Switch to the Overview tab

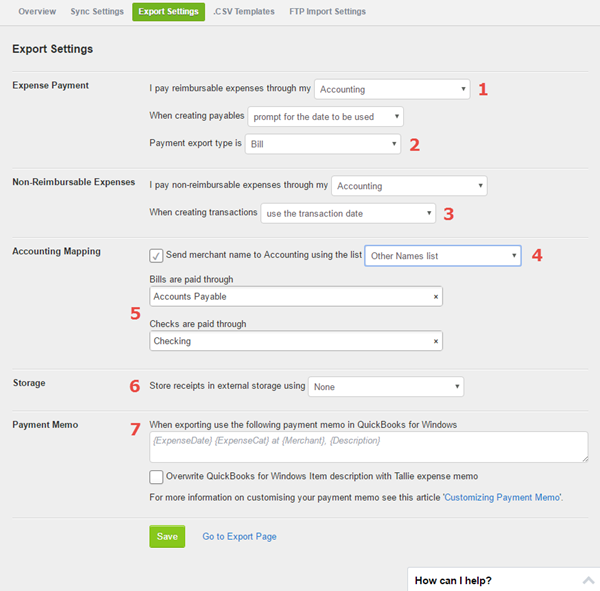pos(37,11)
